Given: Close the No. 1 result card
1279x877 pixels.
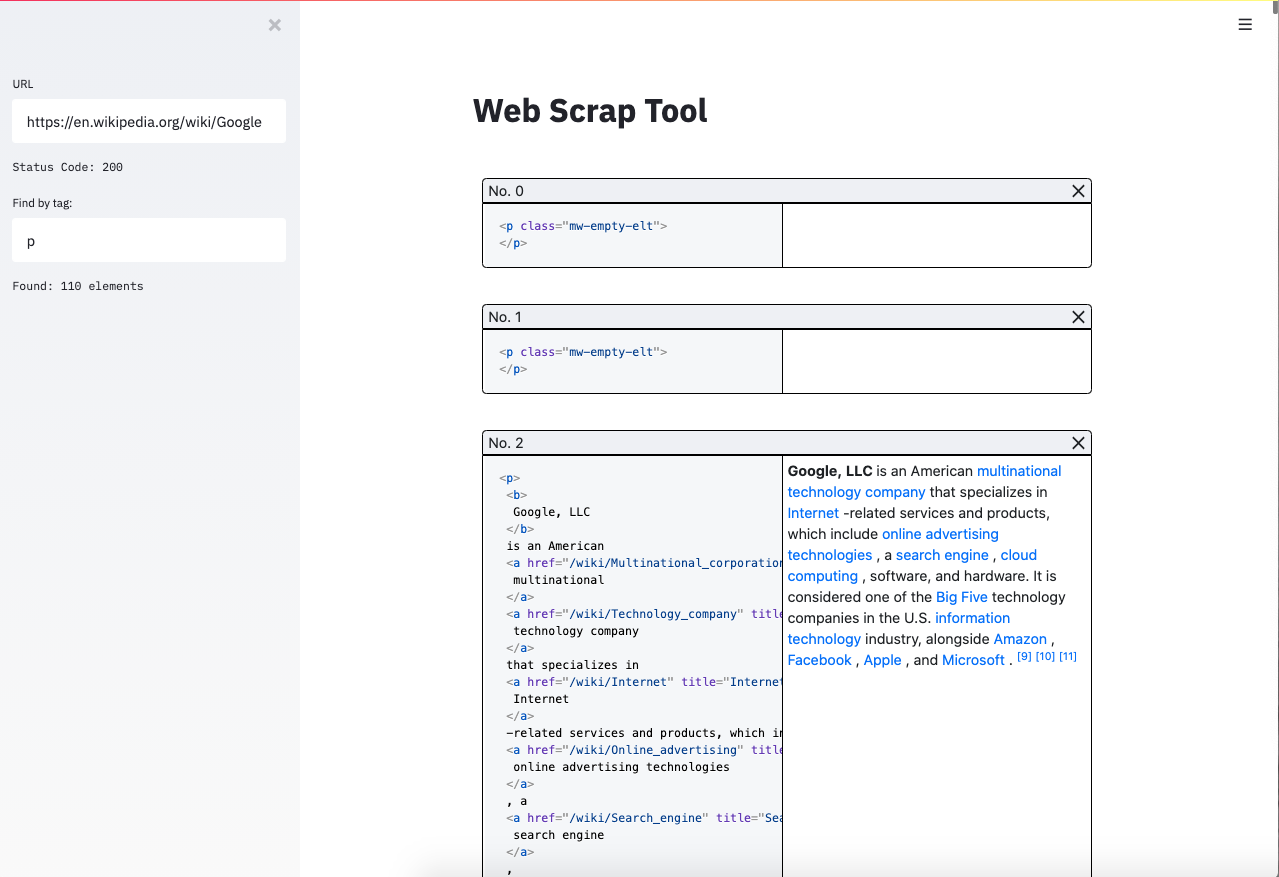Looking at the screenshot, I should click(x=1078, y=317).
